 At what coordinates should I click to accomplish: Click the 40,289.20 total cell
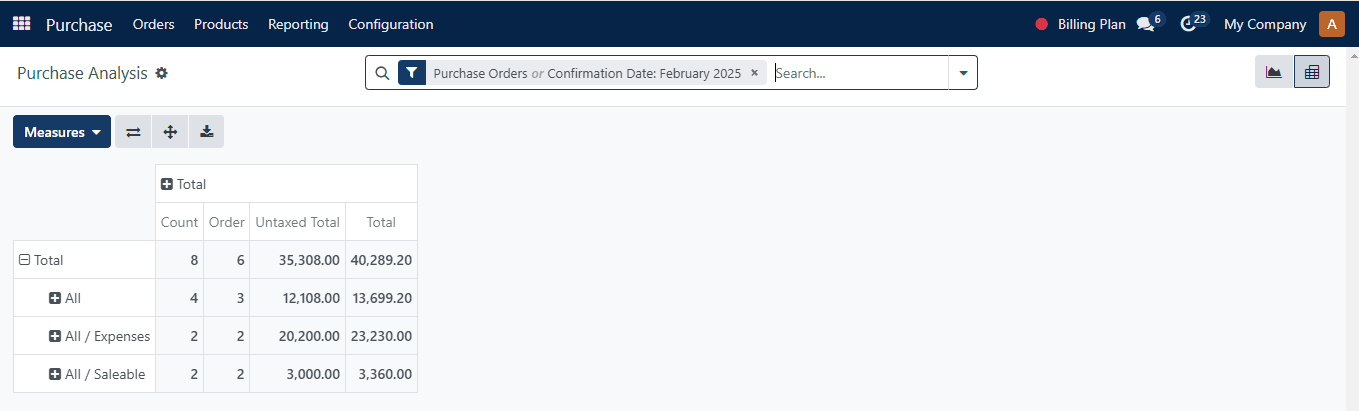coord(381,260)
